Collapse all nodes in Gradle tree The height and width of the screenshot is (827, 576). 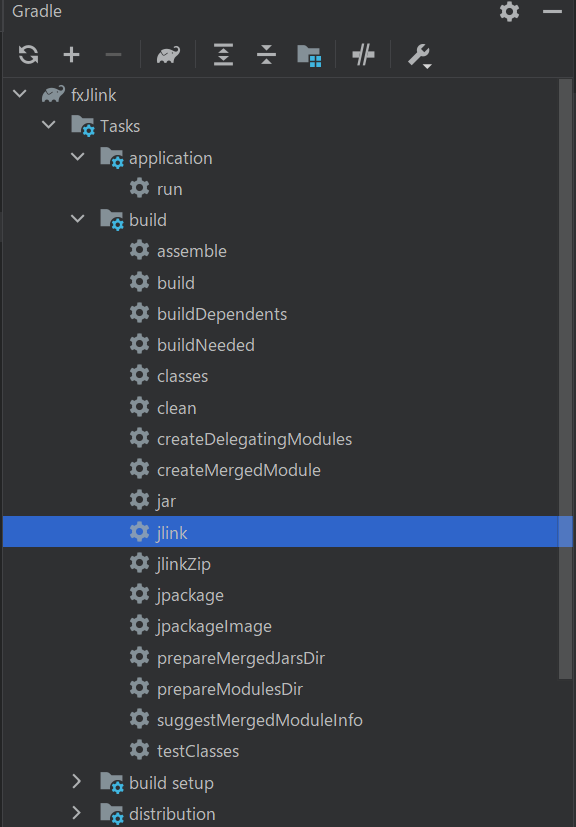click(x=266, y=54)
